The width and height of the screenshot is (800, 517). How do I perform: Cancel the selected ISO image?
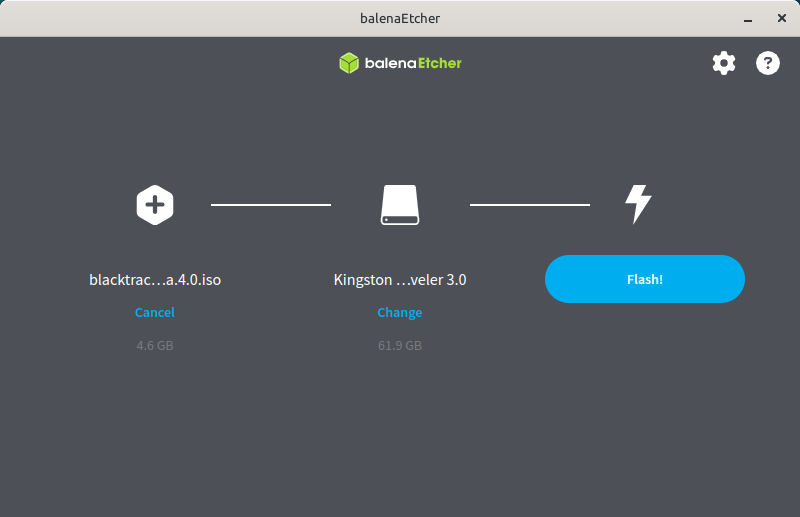coord(155,312)
